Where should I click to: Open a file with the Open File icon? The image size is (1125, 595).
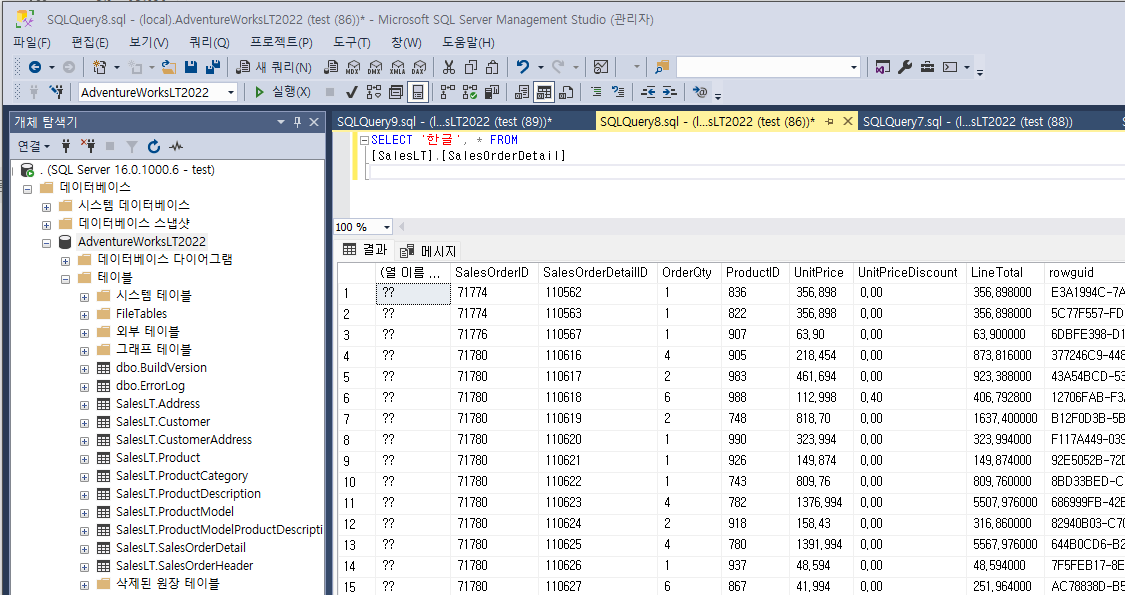169,67
